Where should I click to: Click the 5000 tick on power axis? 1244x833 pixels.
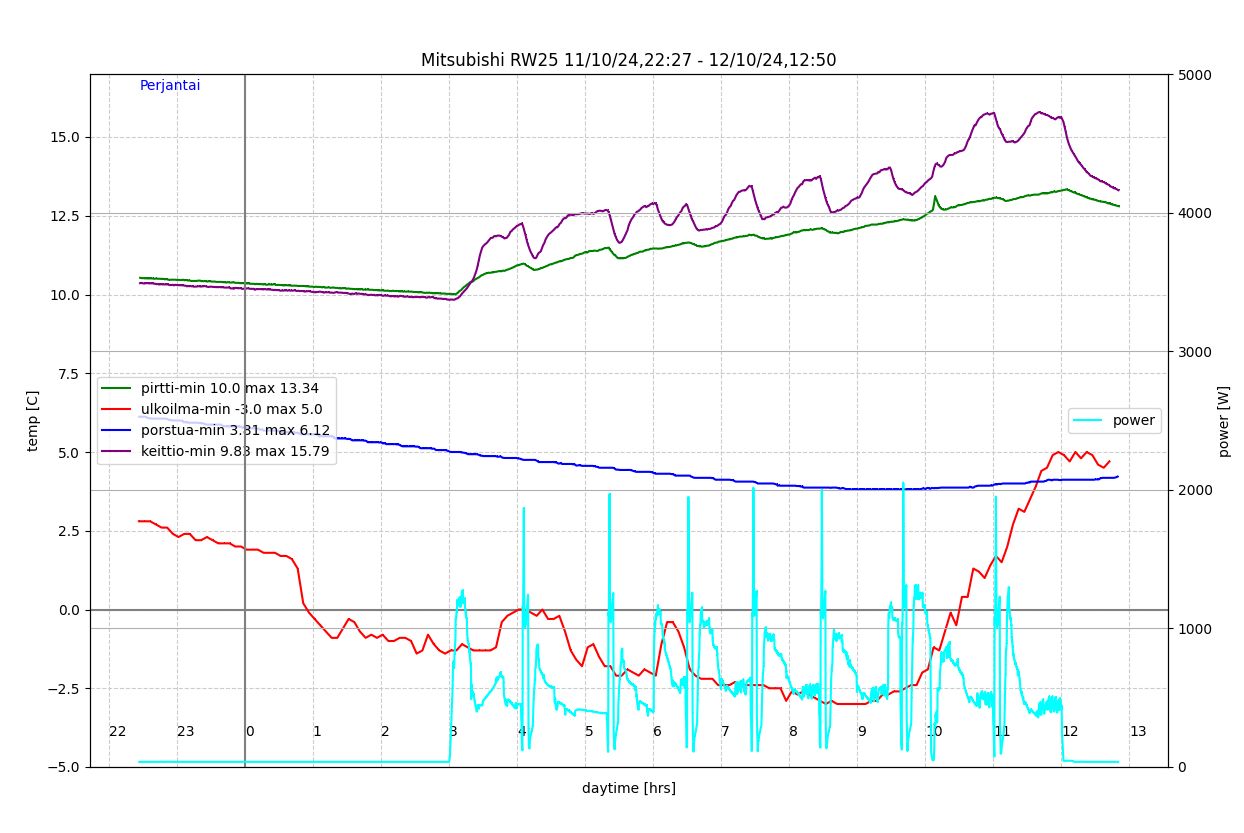(1194, 75)
